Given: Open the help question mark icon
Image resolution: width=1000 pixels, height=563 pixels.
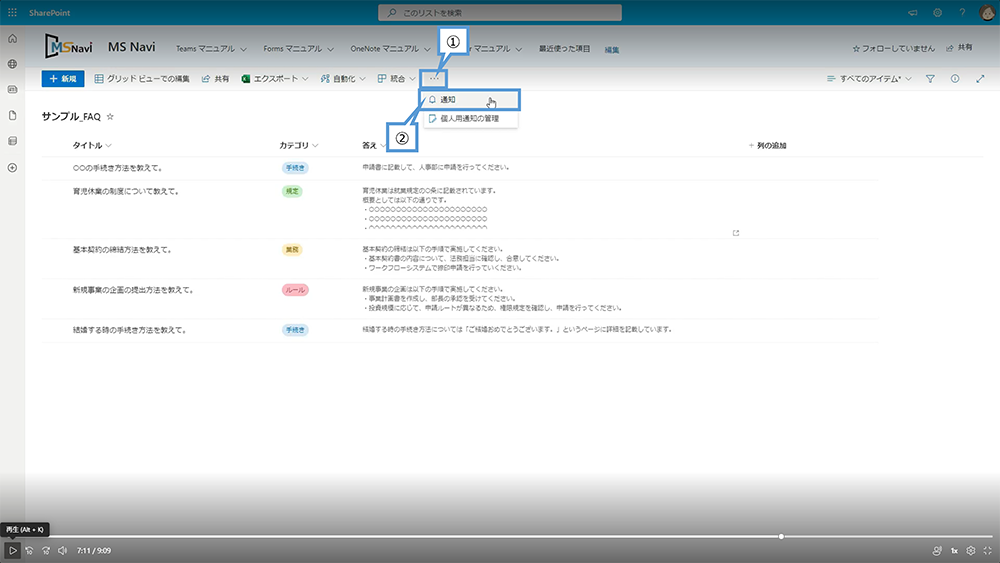Looking at the screenshot, I should pyautogui.click(x=962, y=13).
